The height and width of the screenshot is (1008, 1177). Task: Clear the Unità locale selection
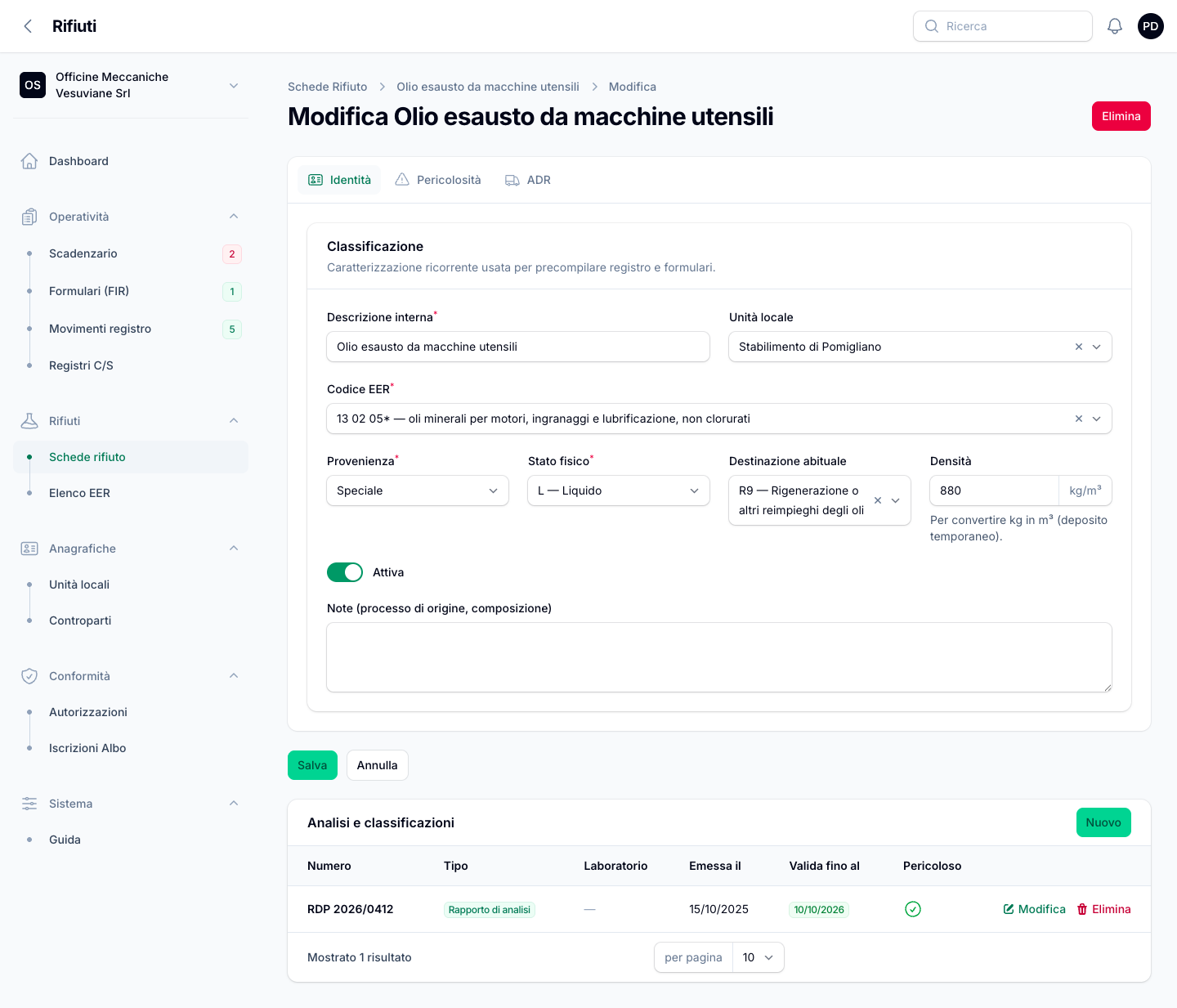(x=1079, y=347)
